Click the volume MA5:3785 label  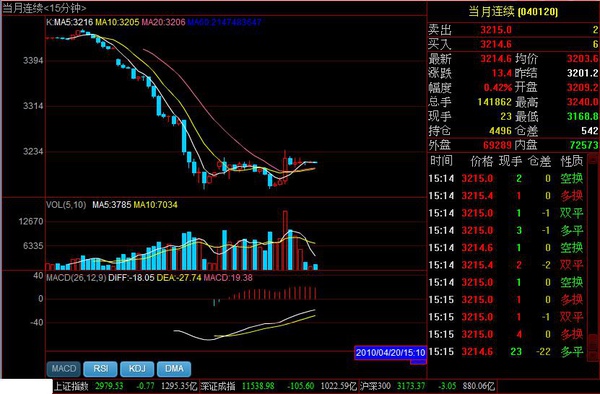(111, 205)
